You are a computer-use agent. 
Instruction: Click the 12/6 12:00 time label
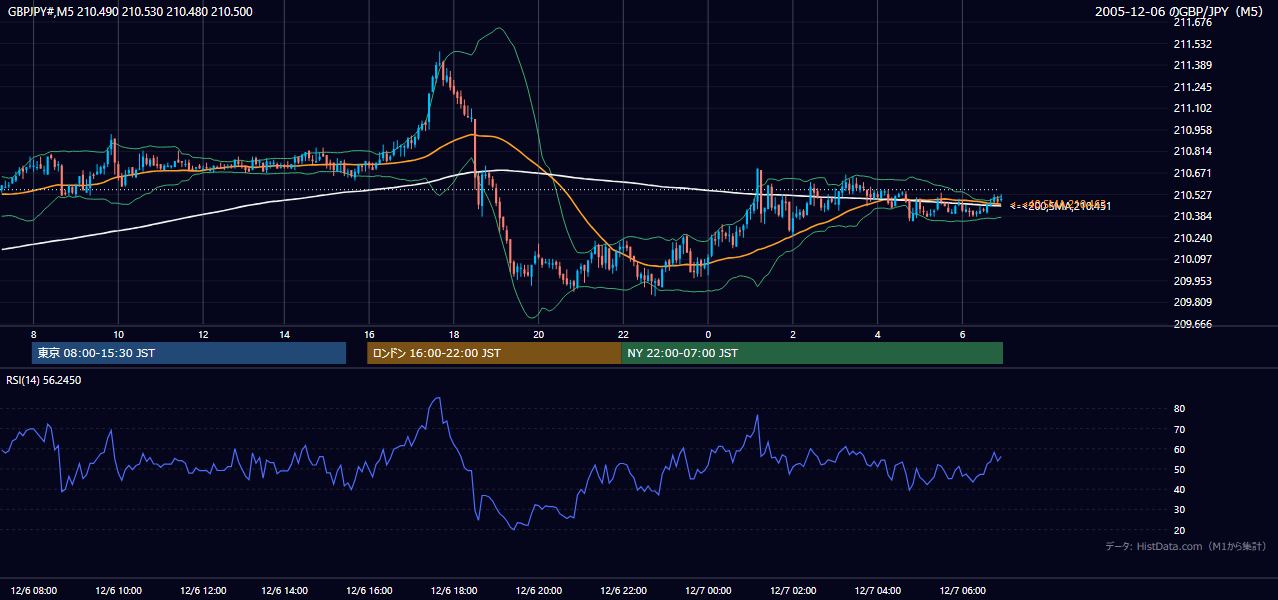203,590
